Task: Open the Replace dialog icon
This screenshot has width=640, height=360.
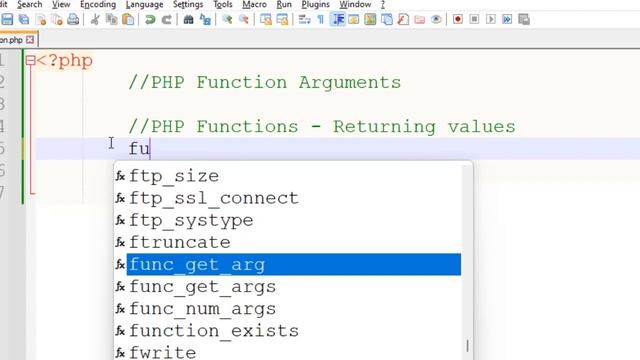Action: (x=205, y=19)
